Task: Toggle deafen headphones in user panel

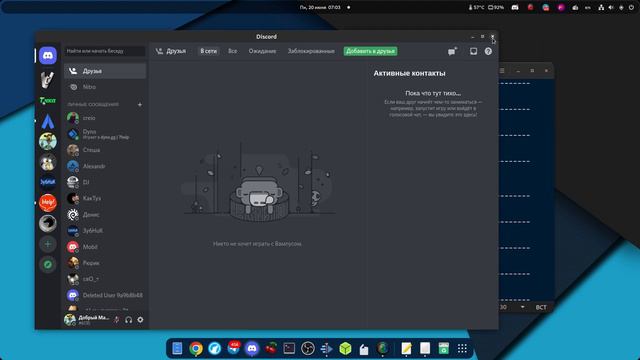Action: 129,320
